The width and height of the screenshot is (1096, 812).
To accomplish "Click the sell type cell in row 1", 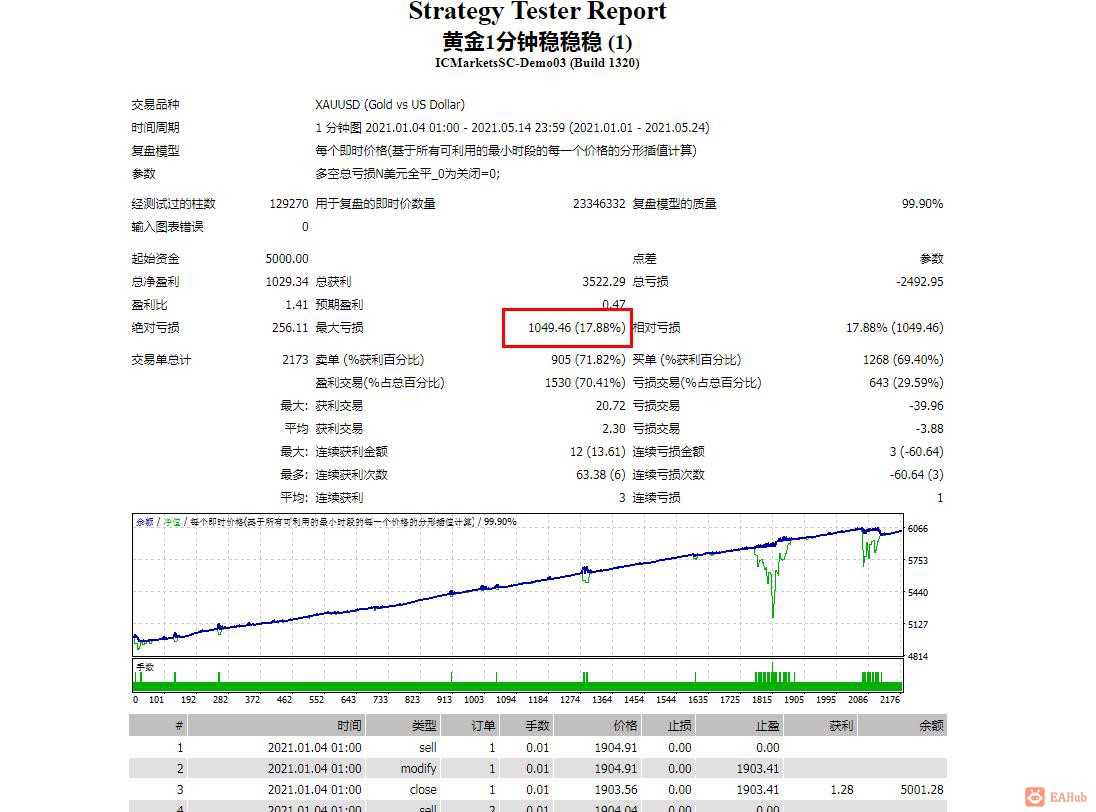I will tap(428, 748).
